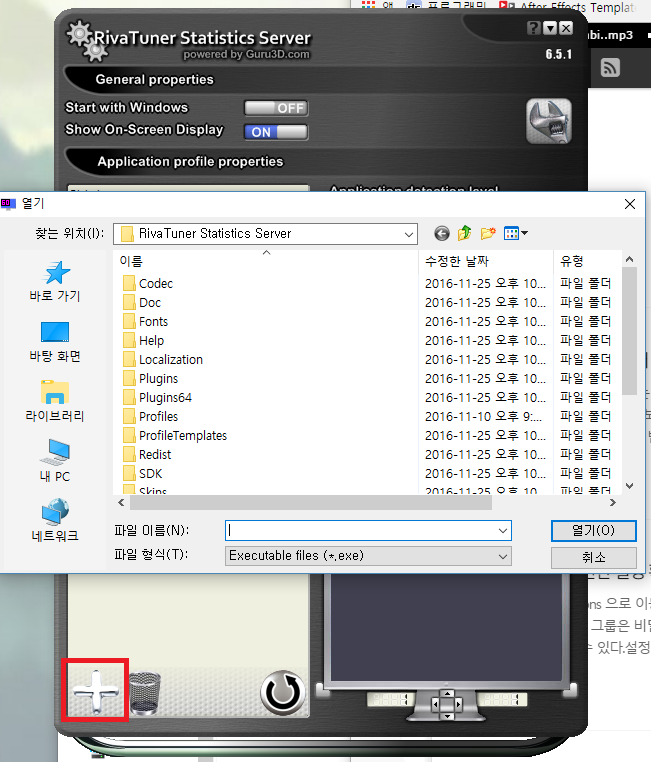651x762 pixels.
Task: Click the RSS feed icon in the browser window
Action: click(x=610, y=68)
